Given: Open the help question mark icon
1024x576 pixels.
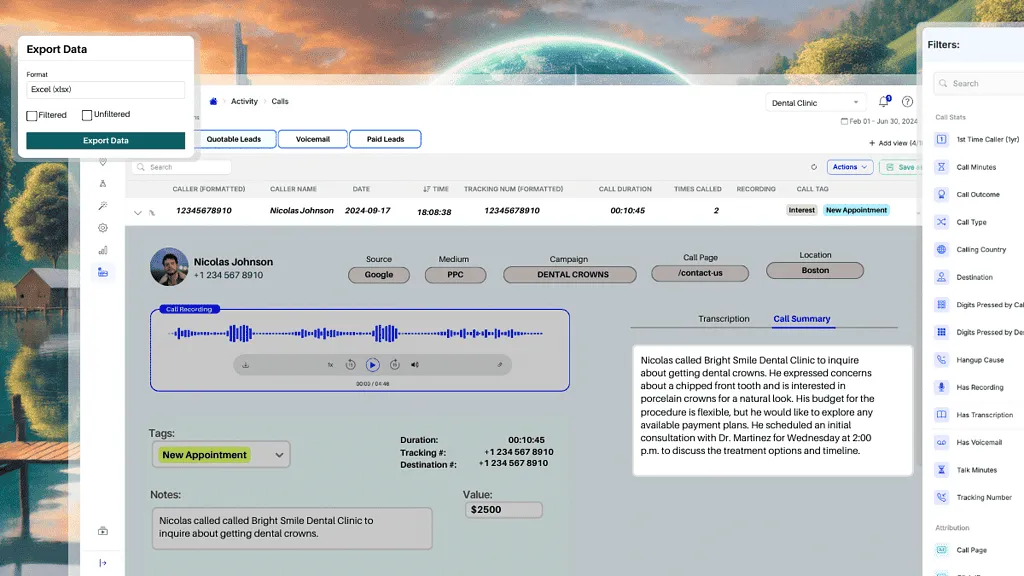Looking at the screenshot, I should [x=907, y=101].
